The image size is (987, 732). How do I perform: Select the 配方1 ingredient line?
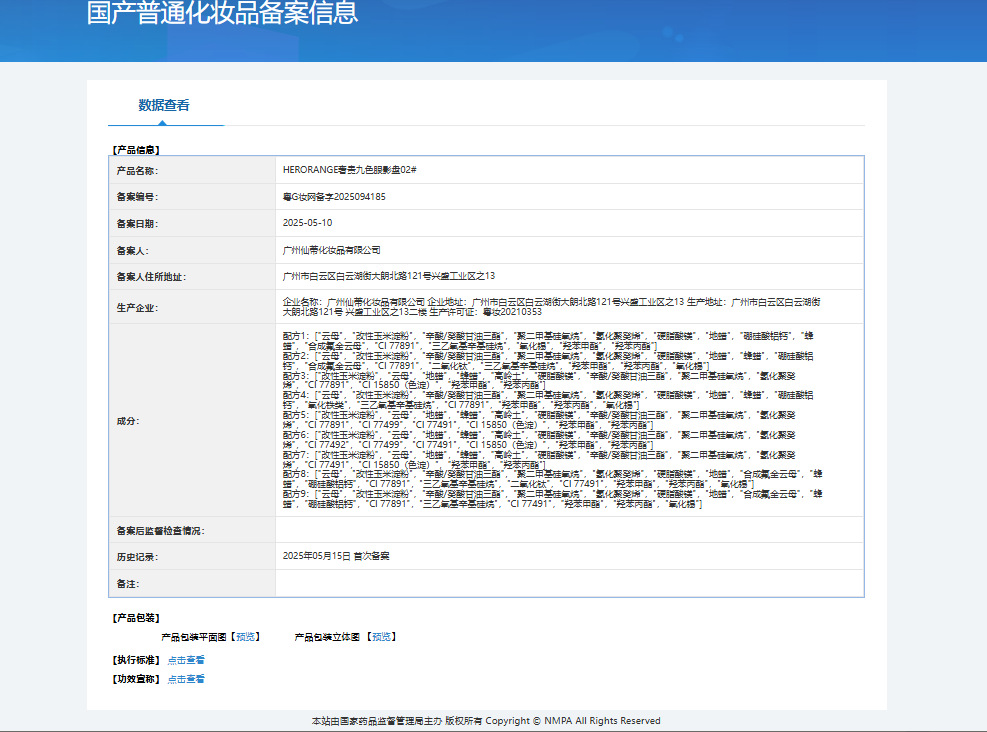point(548,341)
